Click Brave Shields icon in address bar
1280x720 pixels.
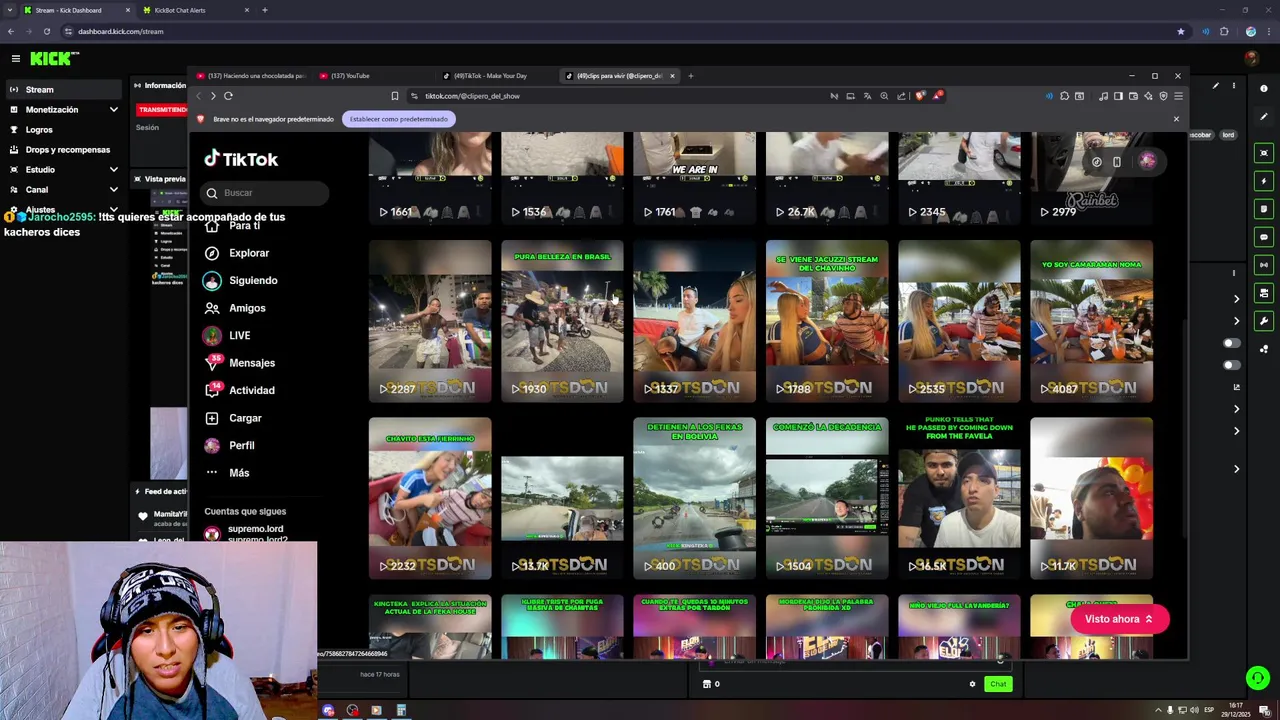tap(920, 96)
